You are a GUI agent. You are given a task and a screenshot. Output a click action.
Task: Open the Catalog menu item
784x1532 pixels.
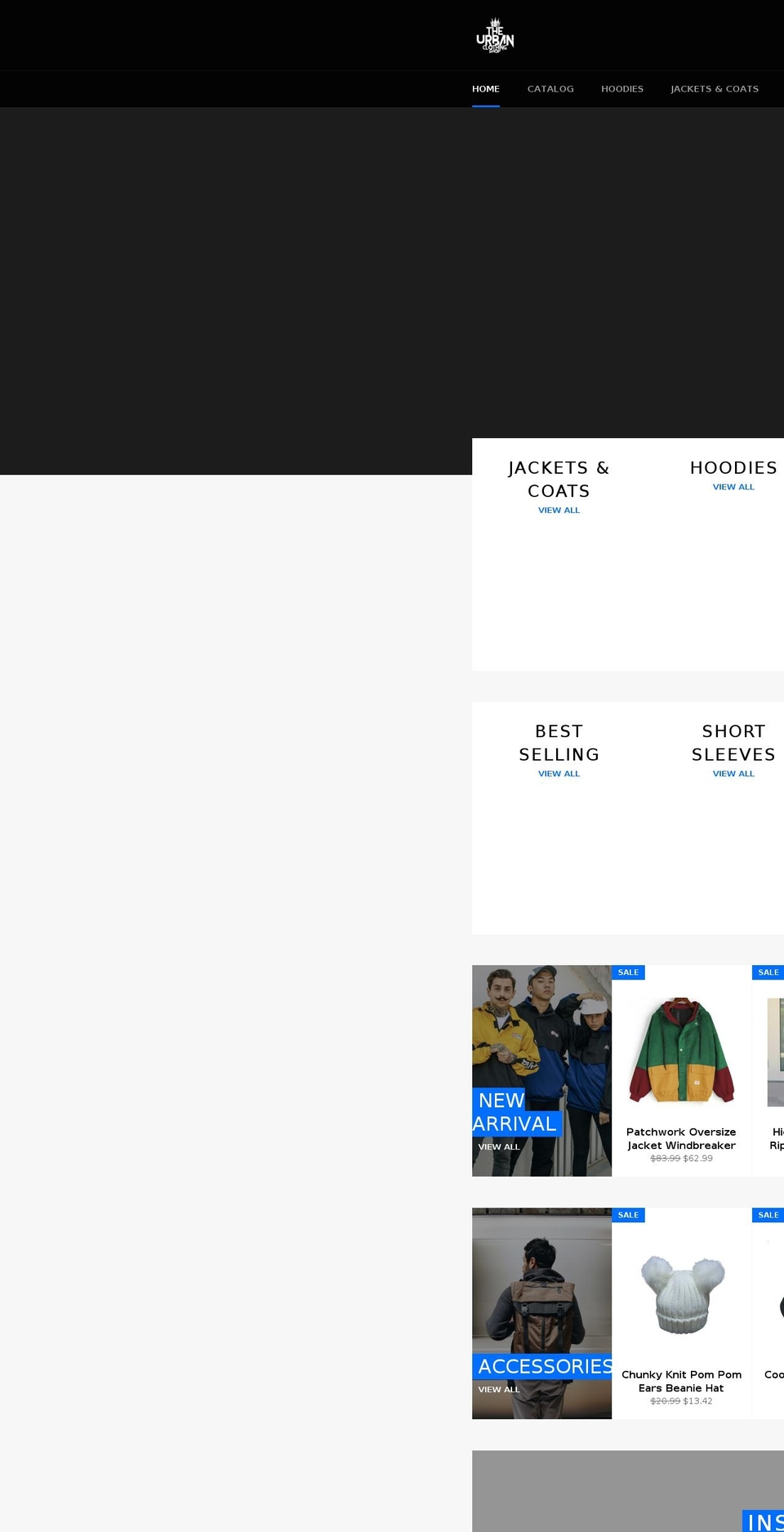(x=550, y=89)
